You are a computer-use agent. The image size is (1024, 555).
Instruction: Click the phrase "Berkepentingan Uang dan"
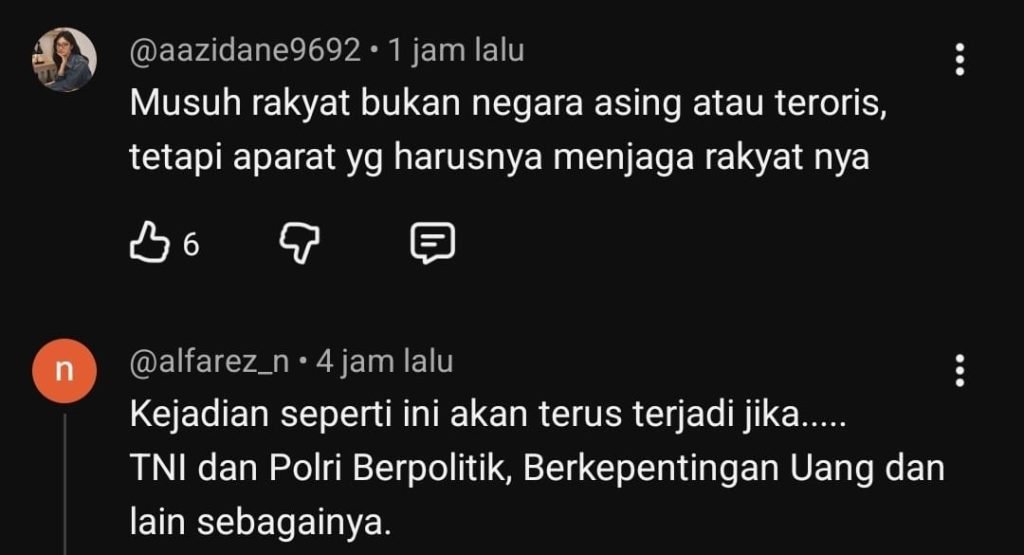pos(734,468)
